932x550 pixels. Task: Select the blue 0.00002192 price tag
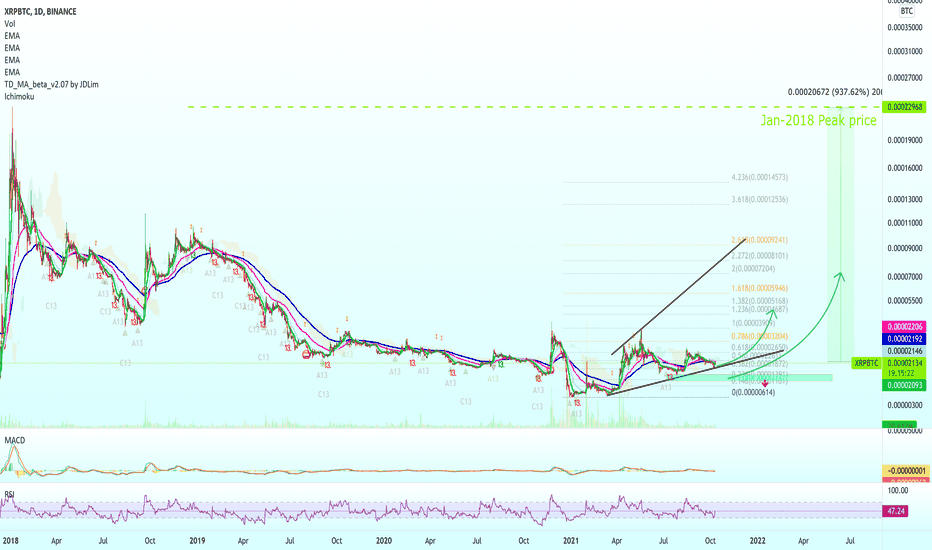point(905,339)
